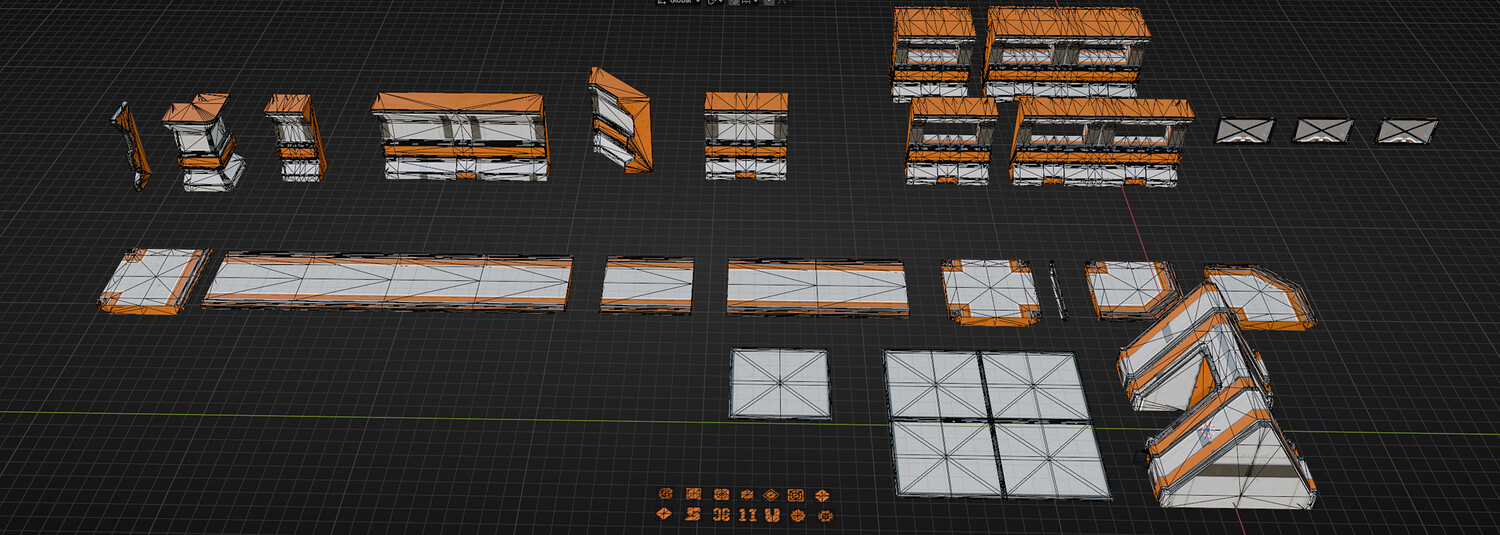
Task: Select the 'S' letter decal mesh
Action: [694, 514]
